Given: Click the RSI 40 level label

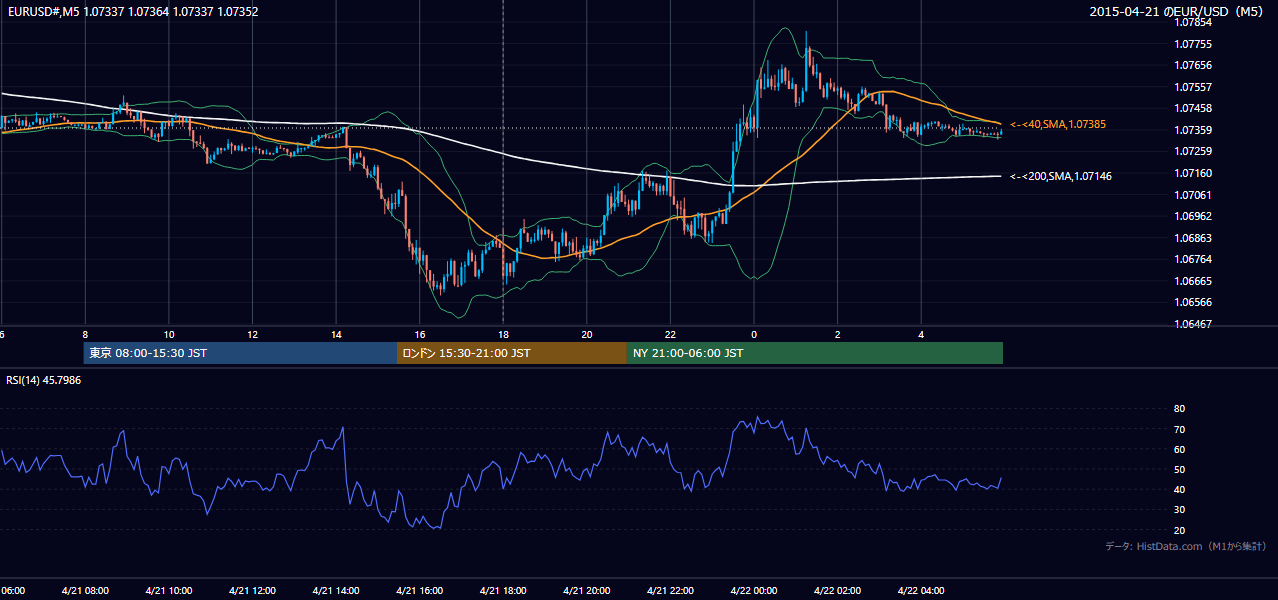Looking at the screenshot, I should pos(1179,489).
